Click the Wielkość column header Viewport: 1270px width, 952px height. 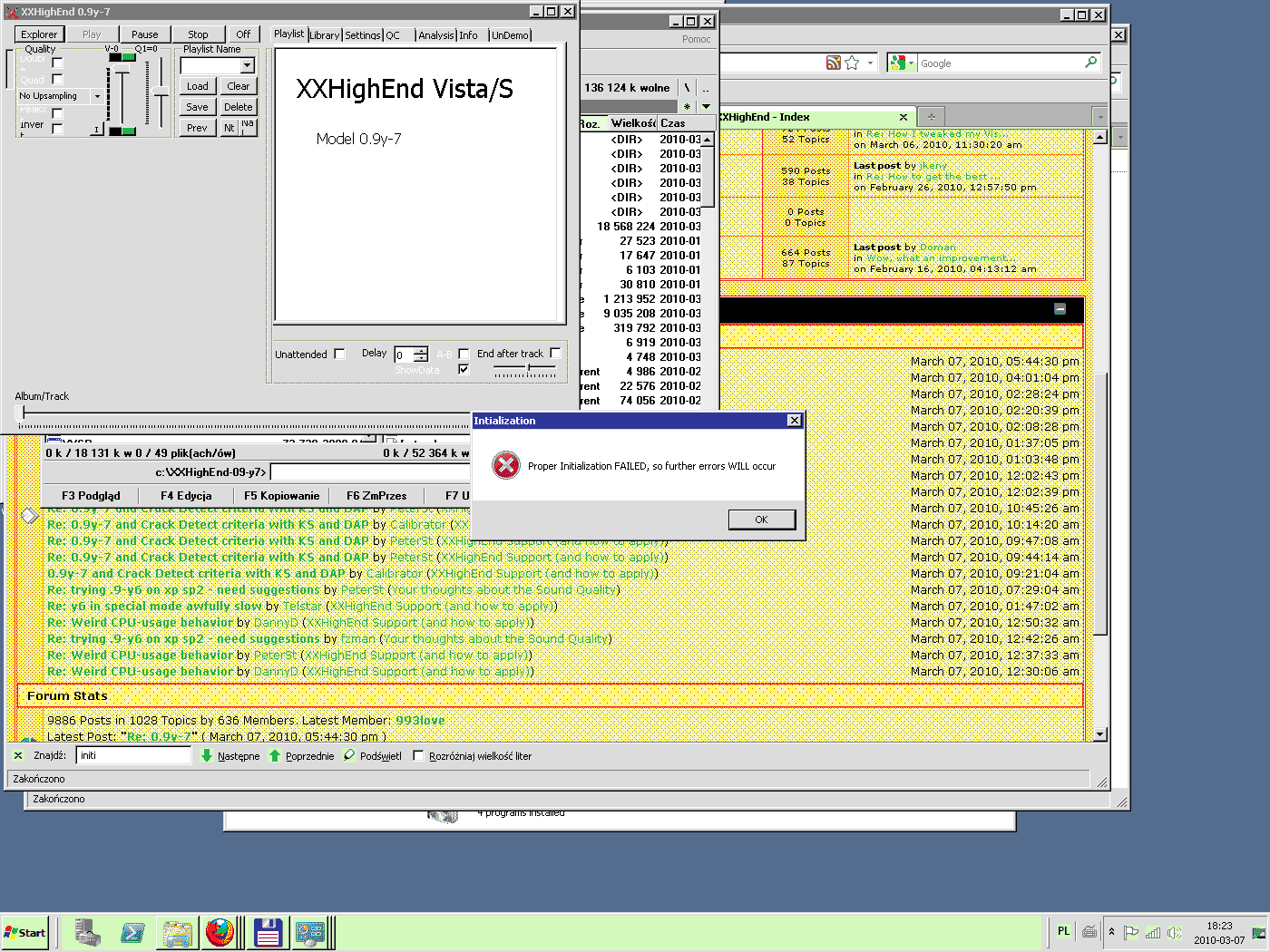633,123
